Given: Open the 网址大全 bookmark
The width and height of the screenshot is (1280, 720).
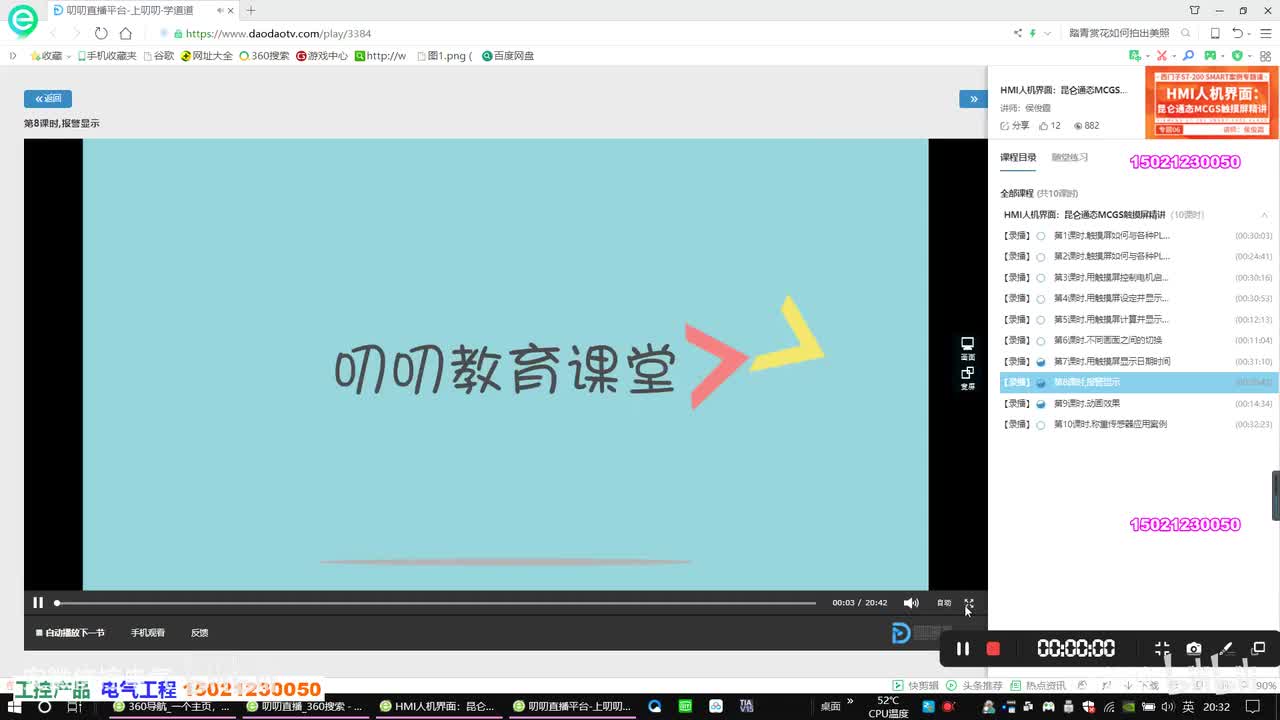Looking at the screenshot, I should 207,56.
